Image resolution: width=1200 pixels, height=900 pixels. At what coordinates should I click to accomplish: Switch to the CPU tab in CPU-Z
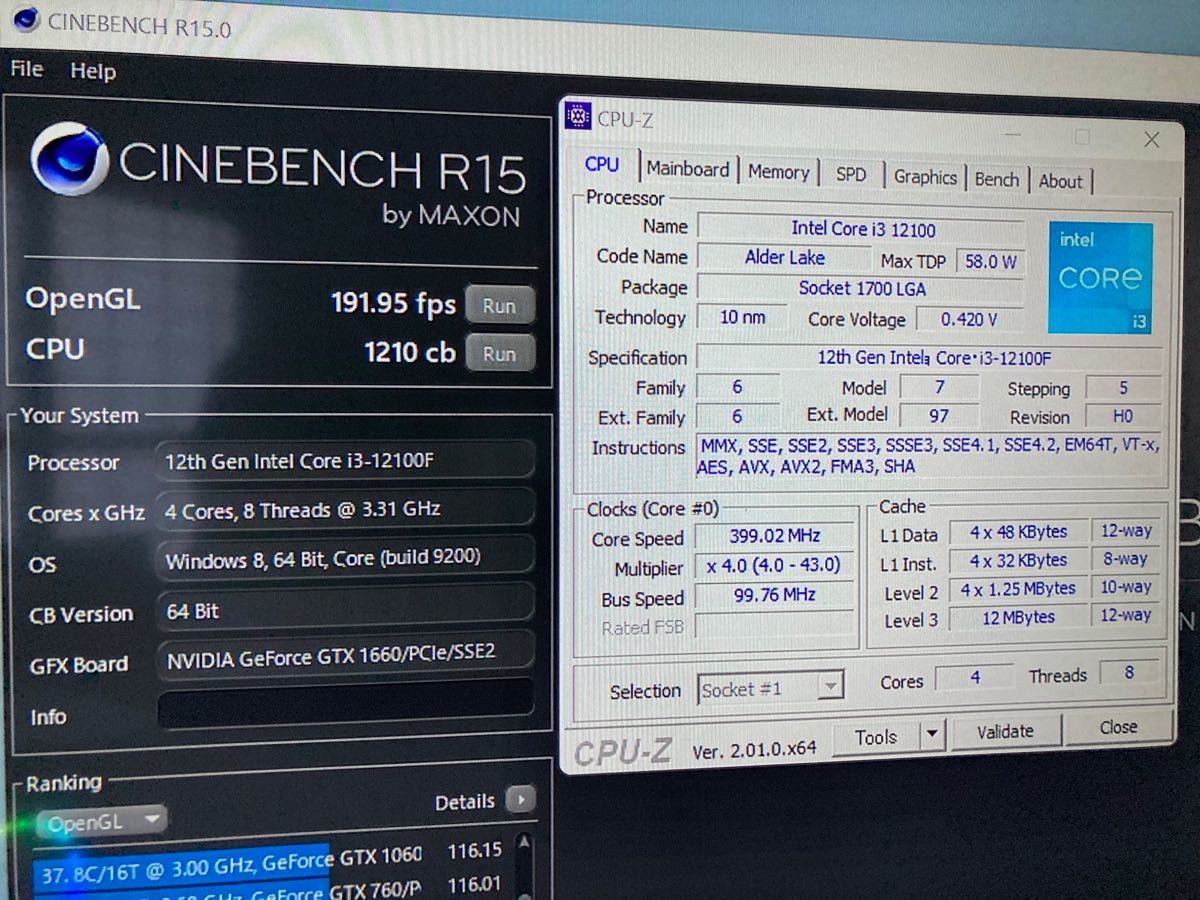pyautogui.click(x=603, y=165)
